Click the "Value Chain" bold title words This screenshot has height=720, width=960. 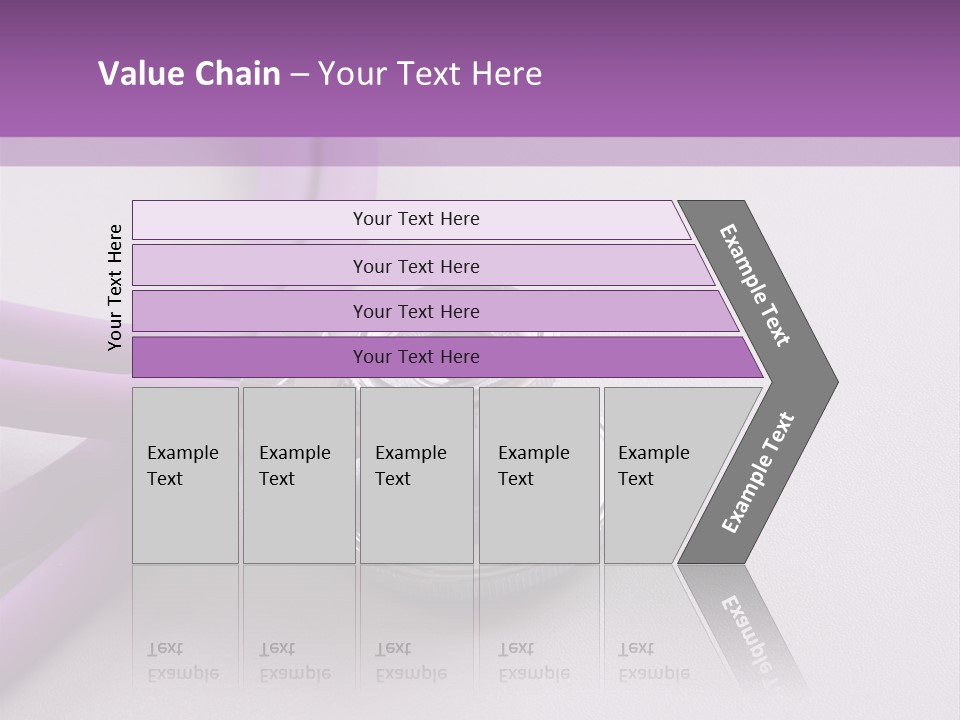coord(189,74)
